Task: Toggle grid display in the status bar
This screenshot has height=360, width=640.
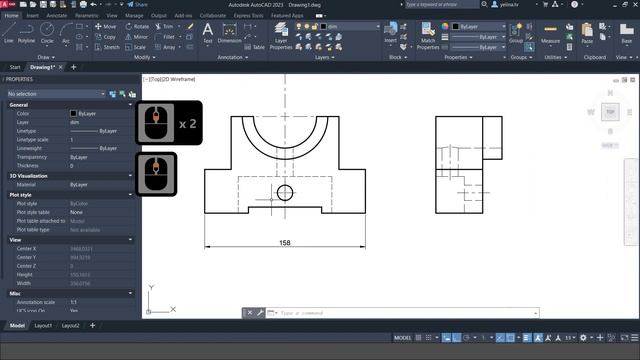Action: (418, 338)
